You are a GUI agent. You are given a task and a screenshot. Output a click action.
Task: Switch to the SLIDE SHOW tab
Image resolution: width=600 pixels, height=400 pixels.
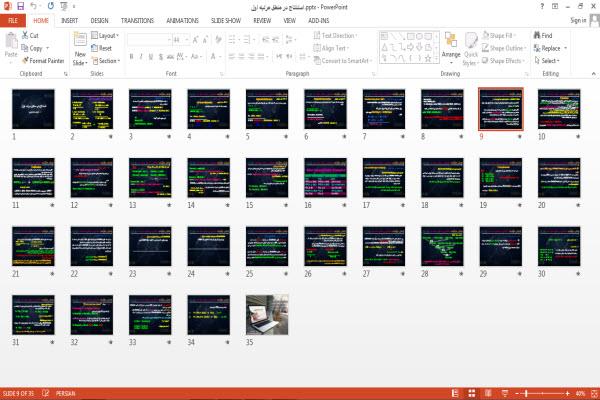226,20
